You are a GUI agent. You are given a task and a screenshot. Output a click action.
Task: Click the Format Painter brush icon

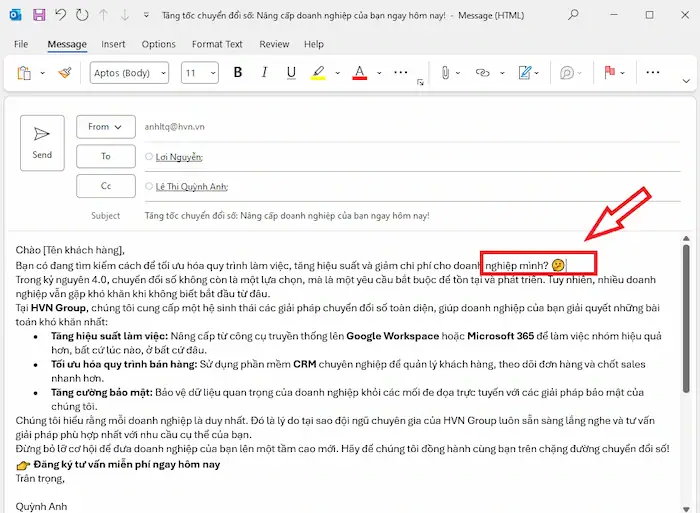pyautogui.click(x=64, y=73)
